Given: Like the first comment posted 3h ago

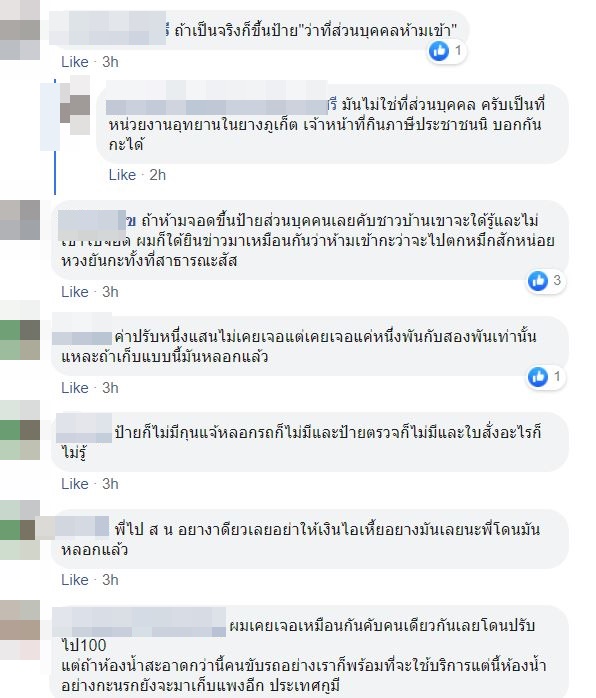Looking at the screenshot, I should tap(75, 62).
